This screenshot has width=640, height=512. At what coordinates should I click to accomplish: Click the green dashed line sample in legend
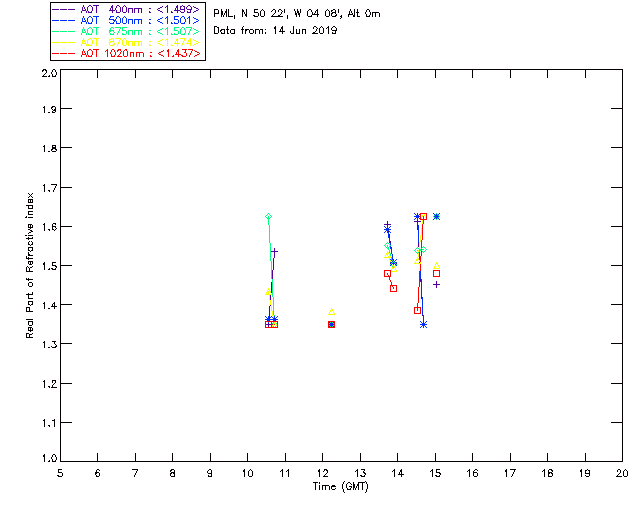point(63,31)
